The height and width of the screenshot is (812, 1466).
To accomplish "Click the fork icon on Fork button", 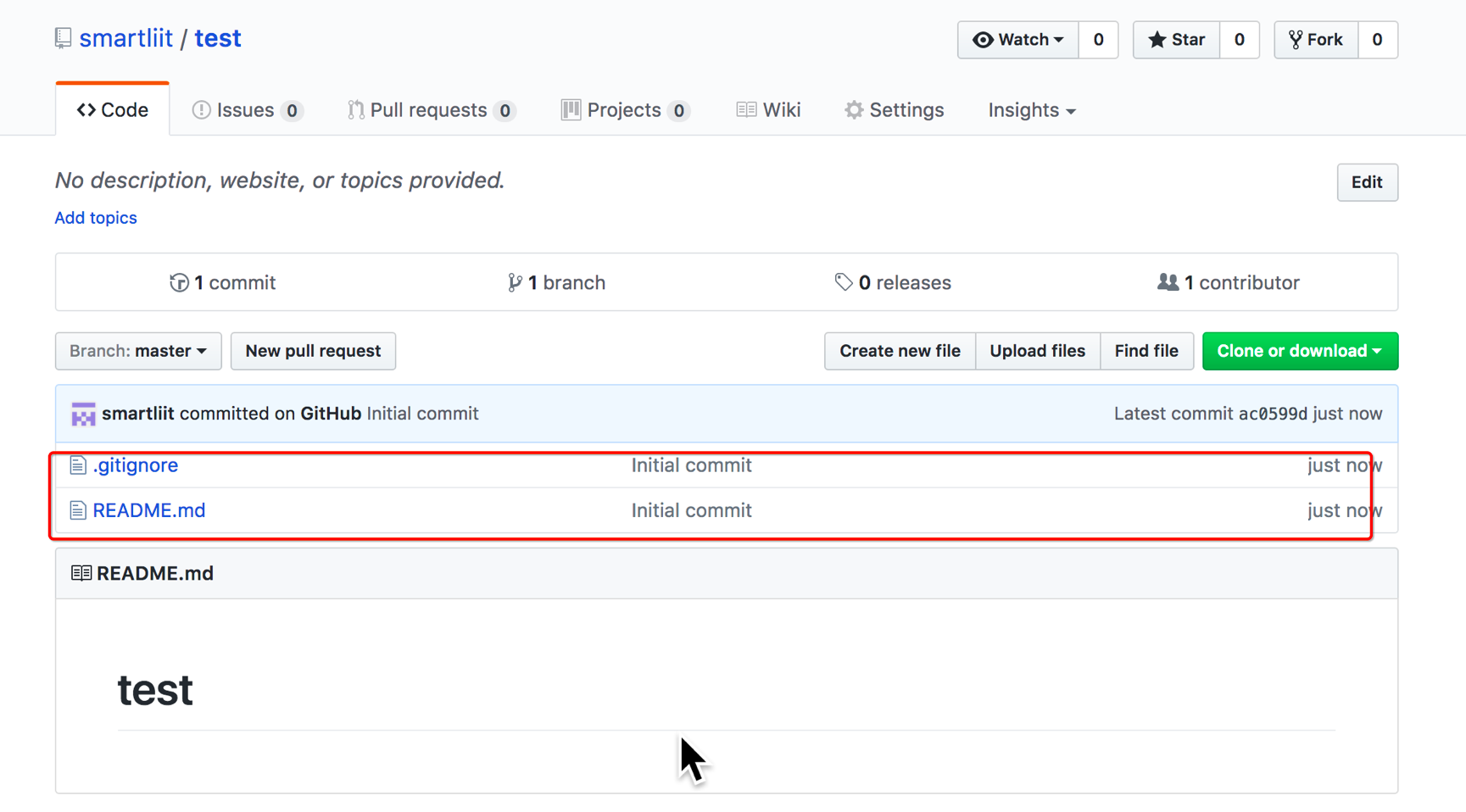I will pos(1296,40).
